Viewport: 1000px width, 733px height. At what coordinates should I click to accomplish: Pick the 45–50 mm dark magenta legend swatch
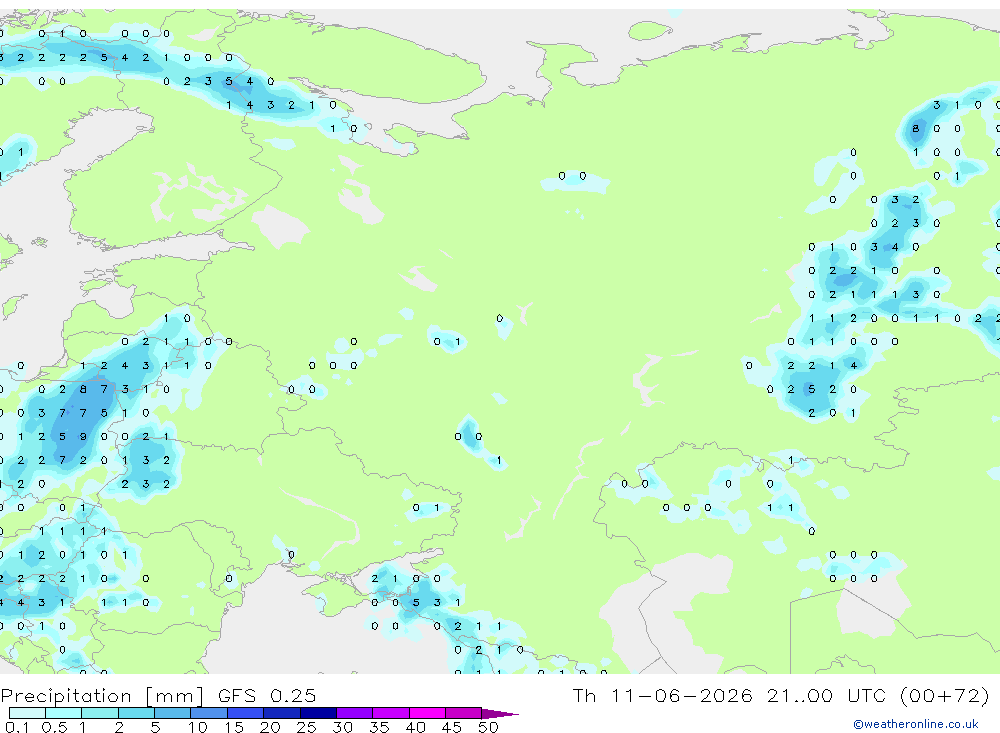pos(463,713)
